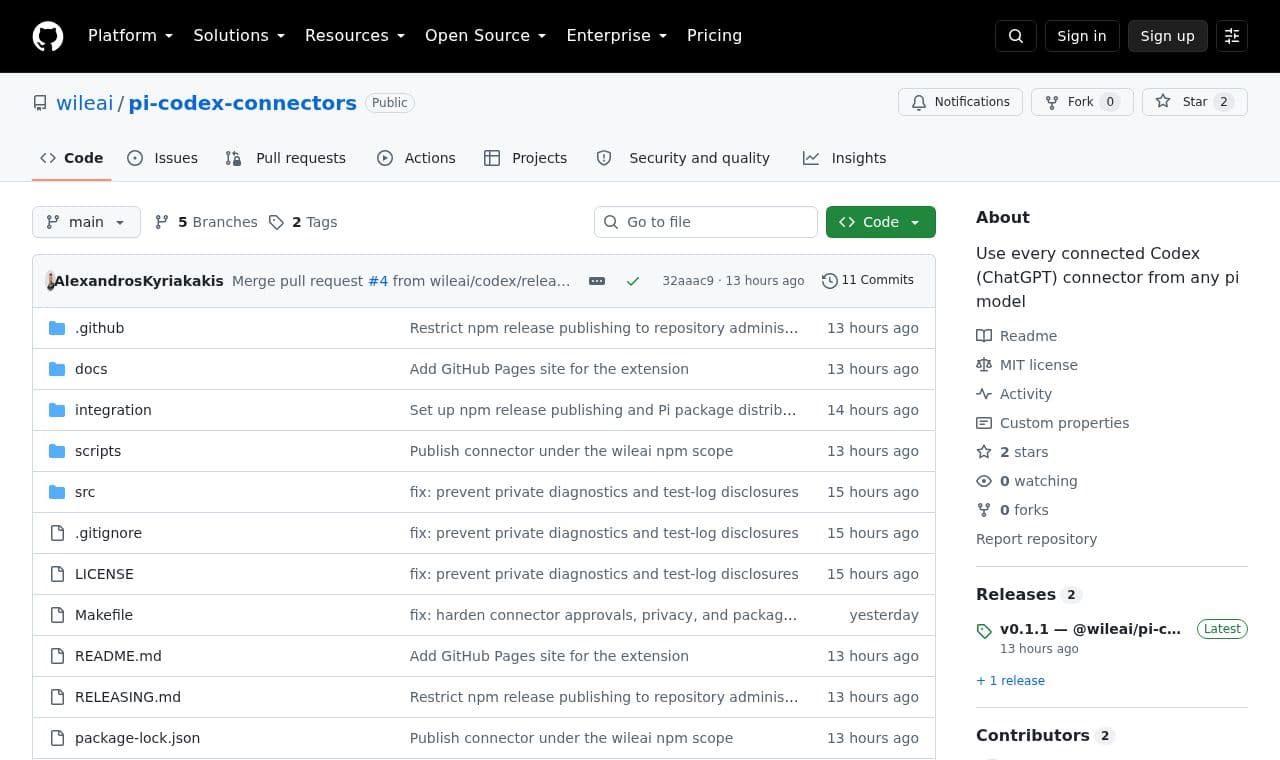Expand the green Code dropdown
Screen dimensions: 1280x760
(881, 222)
